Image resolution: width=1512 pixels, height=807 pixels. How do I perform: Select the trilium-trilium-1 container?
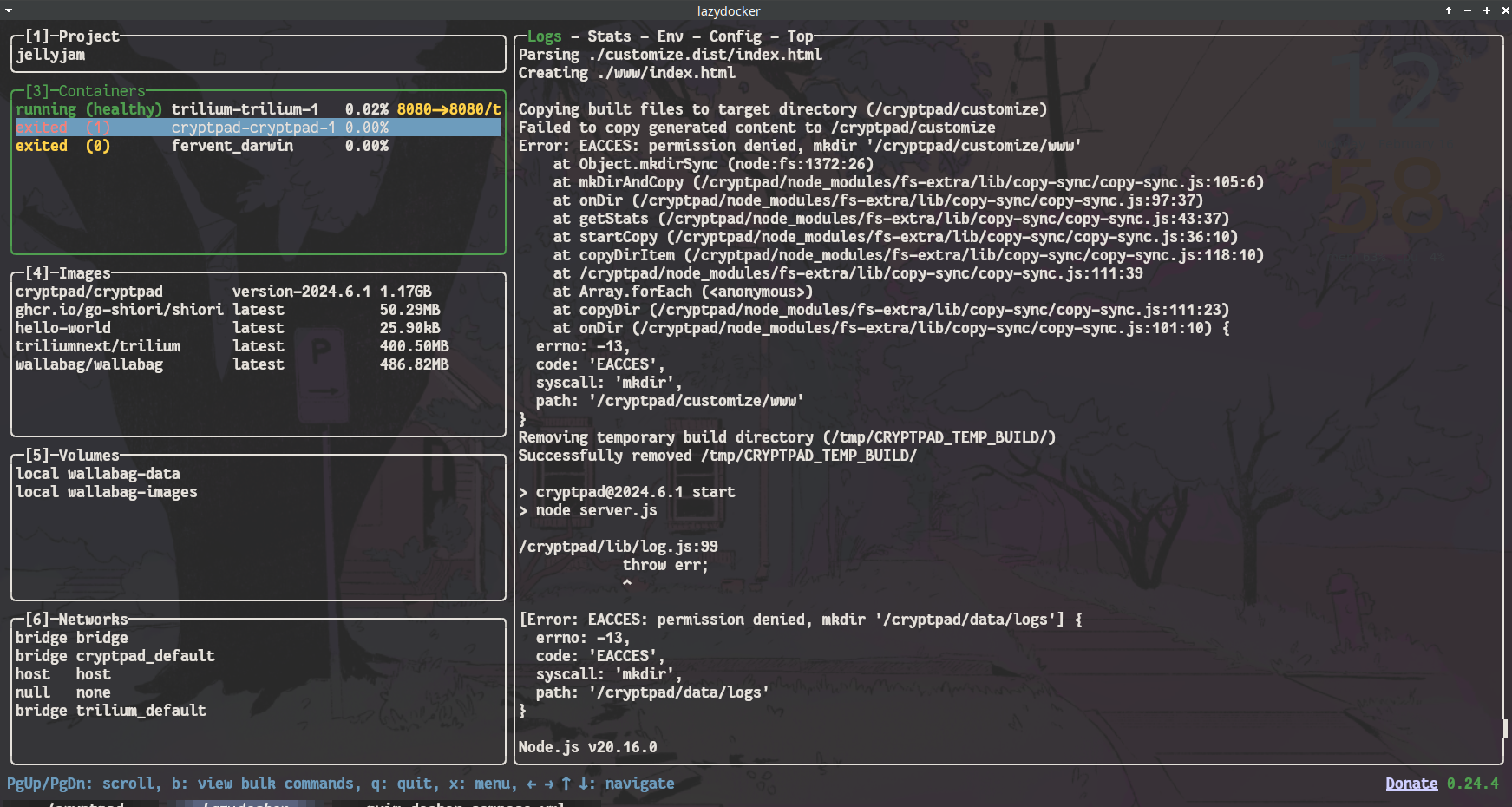pos(259,109)
